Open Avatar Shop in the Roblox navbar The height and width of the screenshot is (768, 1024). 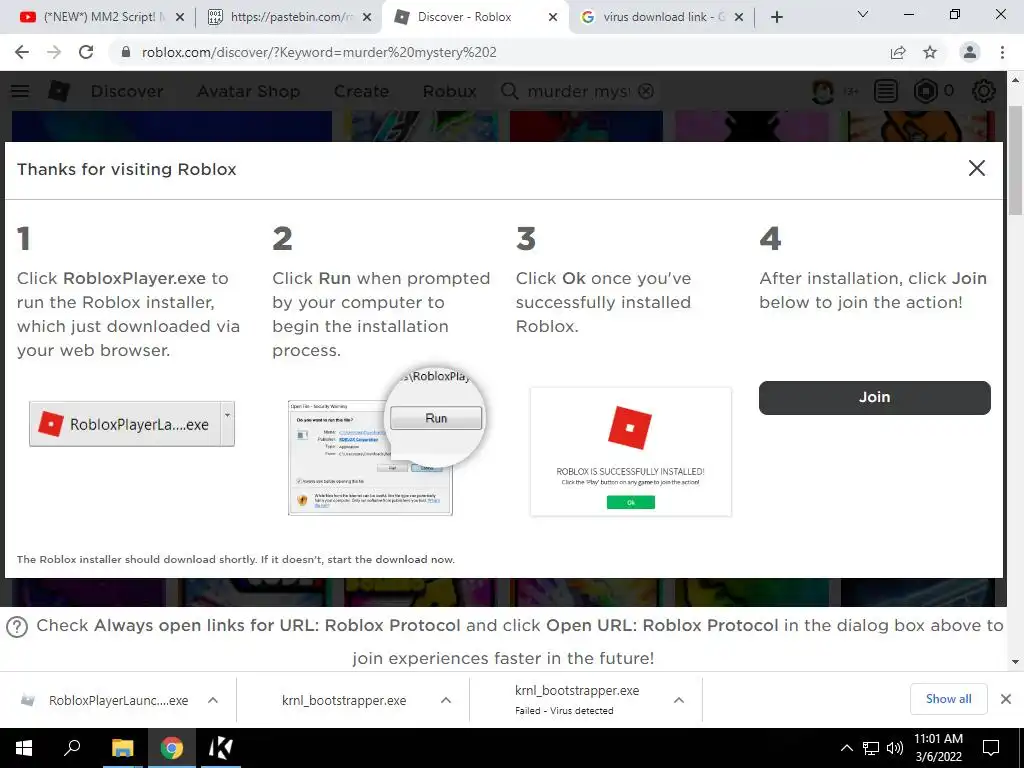[x=249, y=91]
